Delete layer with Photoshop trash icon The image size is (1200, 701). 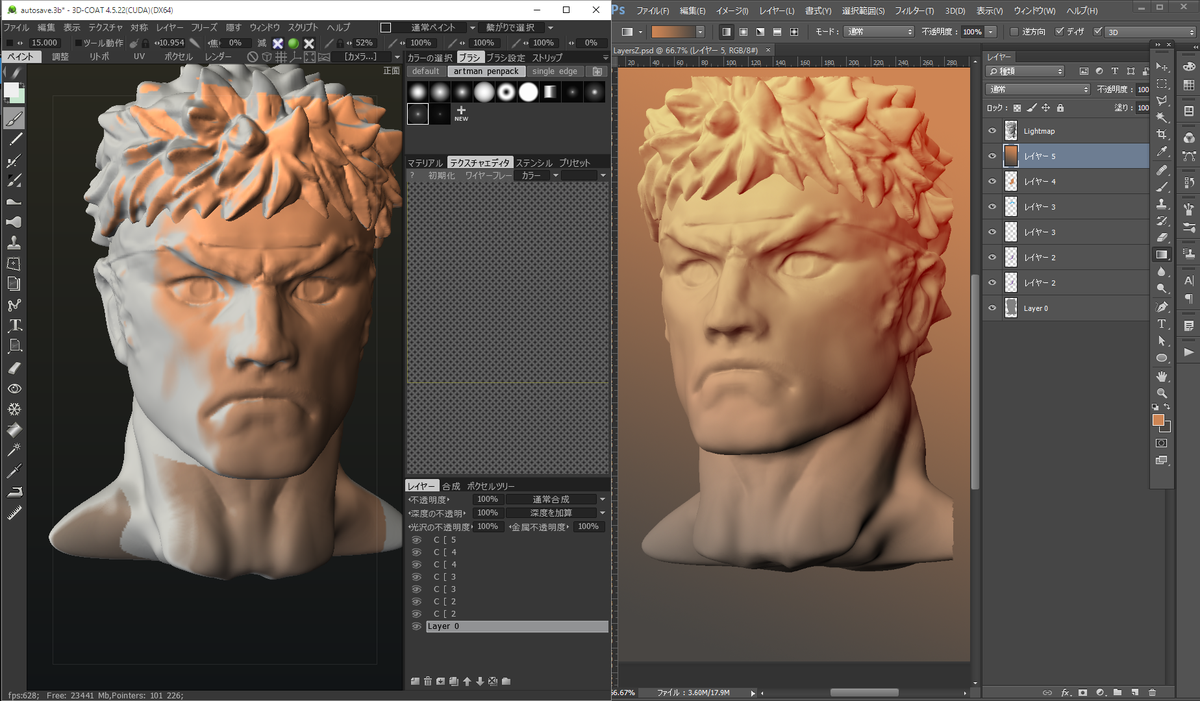(1152, 691)
